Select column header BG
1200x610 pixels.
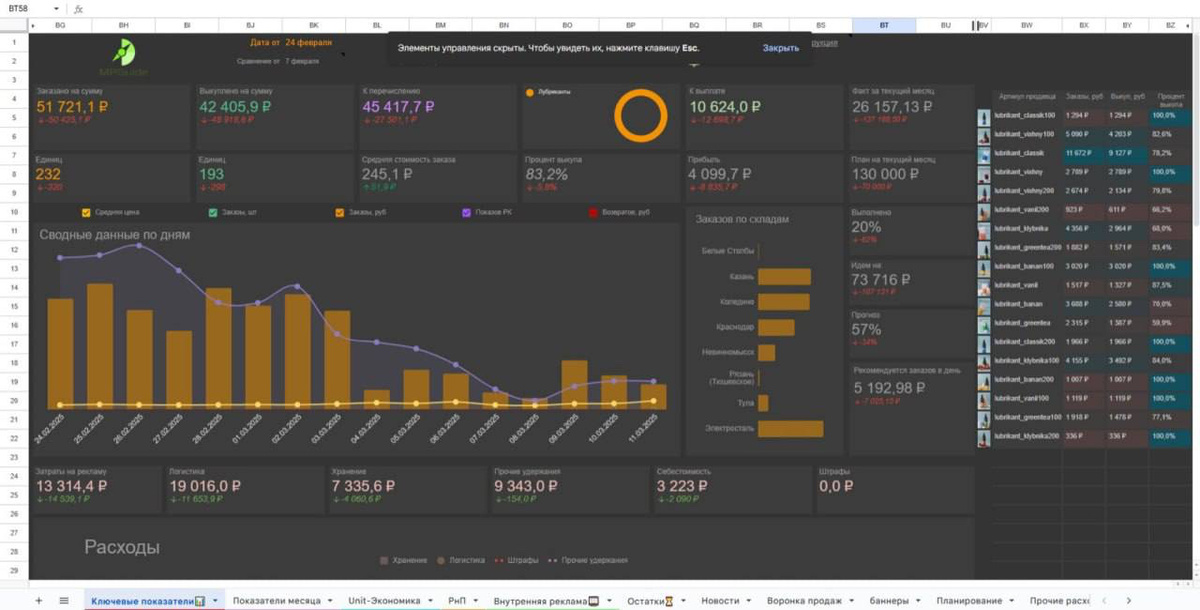60,24
